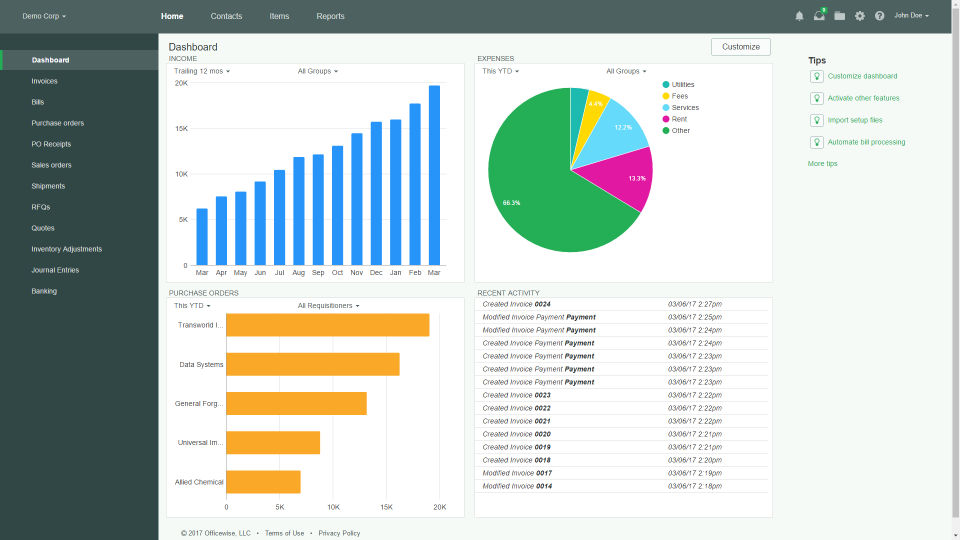Click lightbulb icon beside Import setup files
This screenshot has height=540, width=960.
[816, 120]
